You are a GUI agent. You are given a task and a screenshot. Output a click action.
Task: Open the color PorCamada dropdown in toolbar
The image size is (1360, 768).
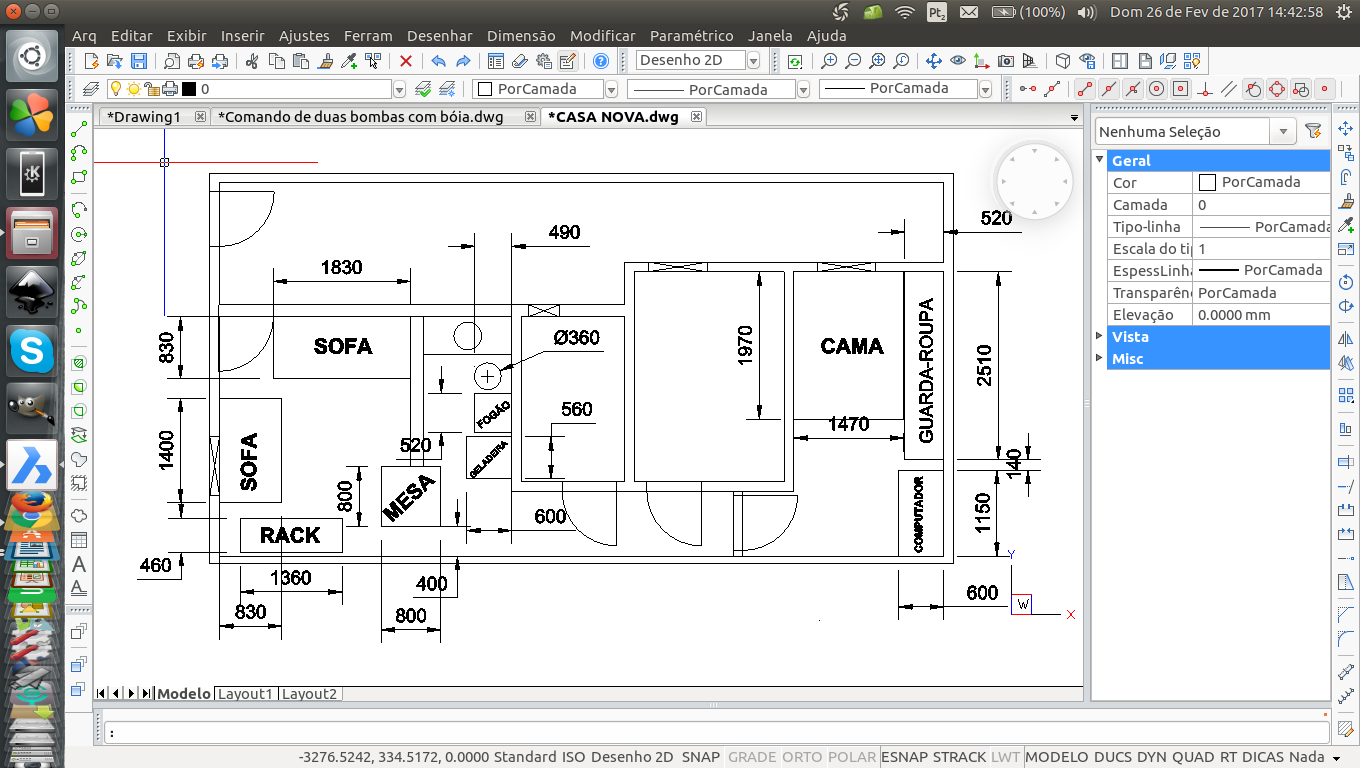coord(612,89)
